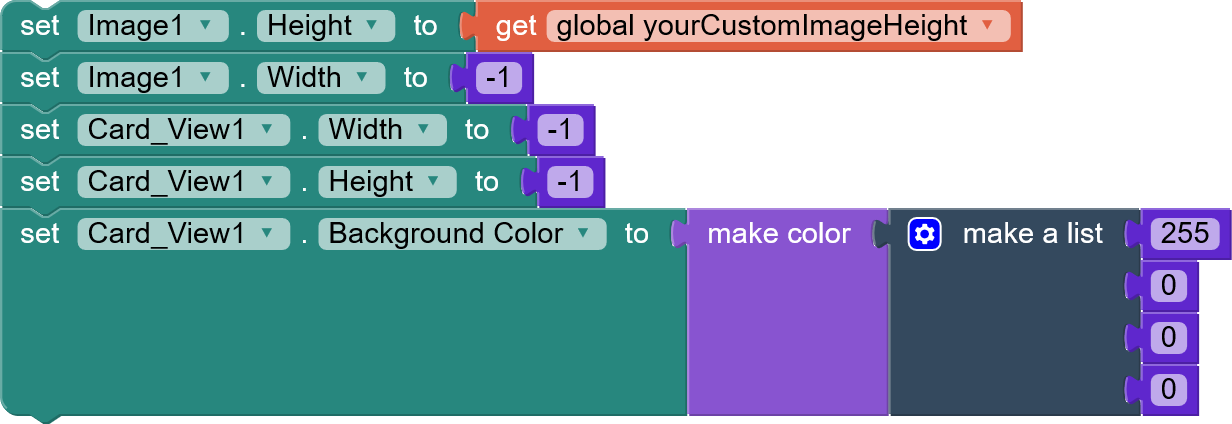Click the blue gear mutator icon
The height and width of the screenshot is (424, 1232).
point(925,234)
